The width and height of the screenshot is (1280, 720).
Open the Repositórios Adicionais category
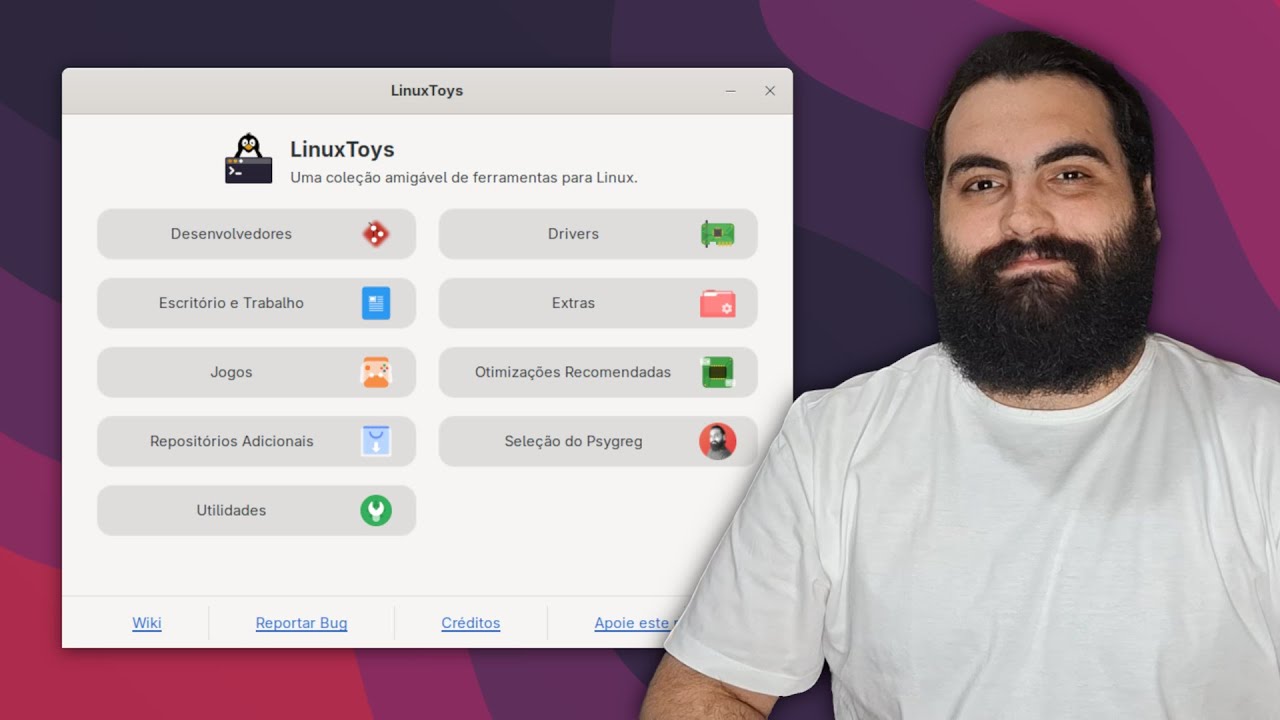pos(256,441)
